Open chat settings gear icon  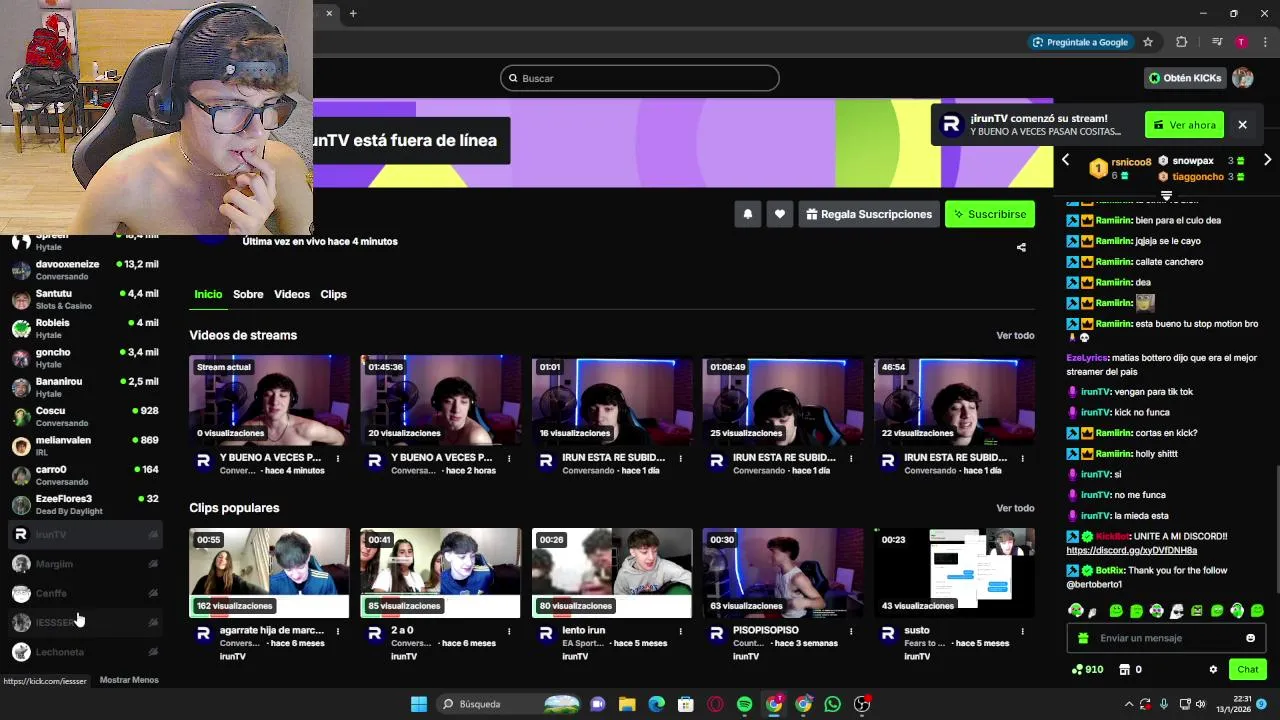(x=1213, y=669)
